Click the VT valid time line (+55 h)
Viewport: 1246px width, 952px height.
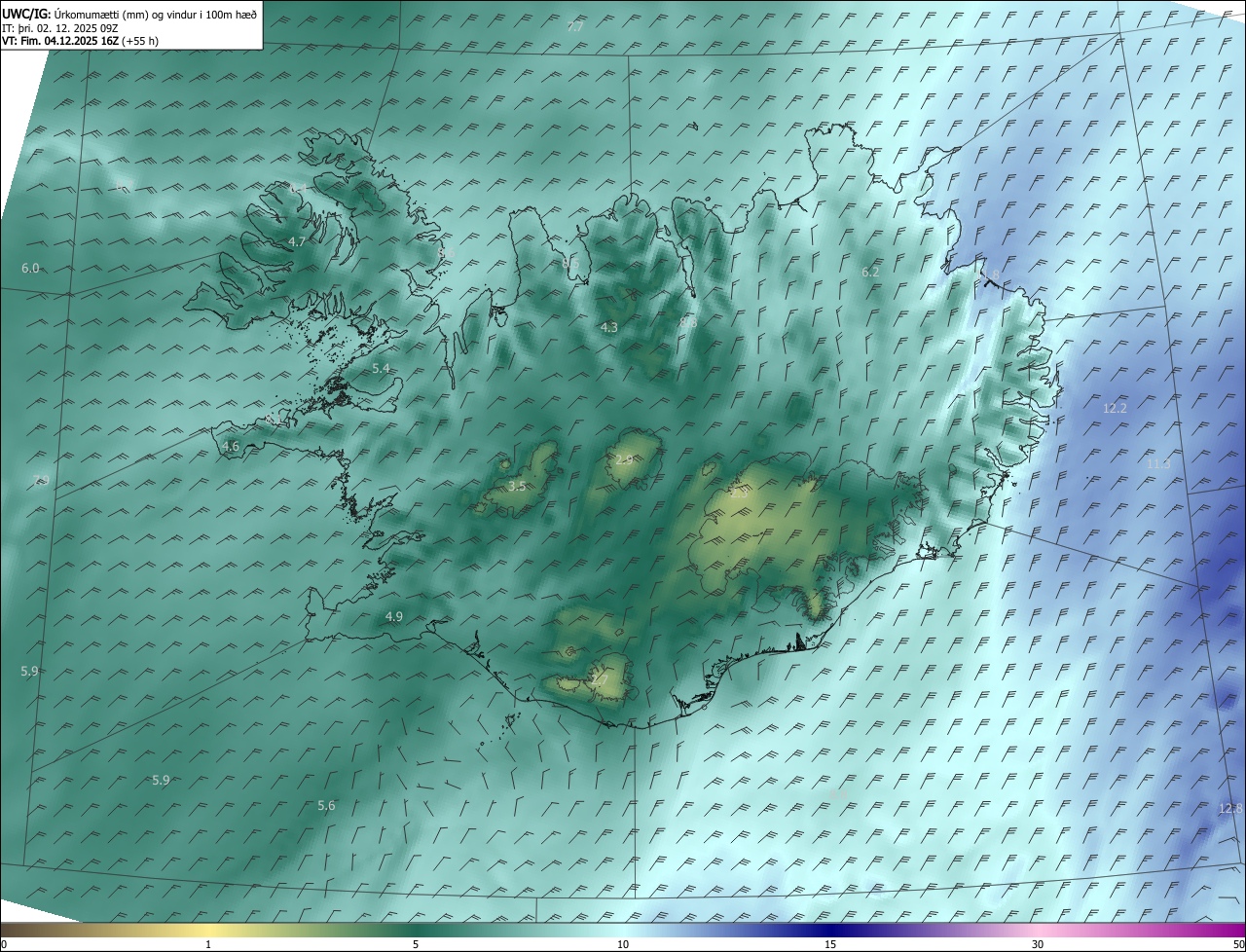point(80,41)
